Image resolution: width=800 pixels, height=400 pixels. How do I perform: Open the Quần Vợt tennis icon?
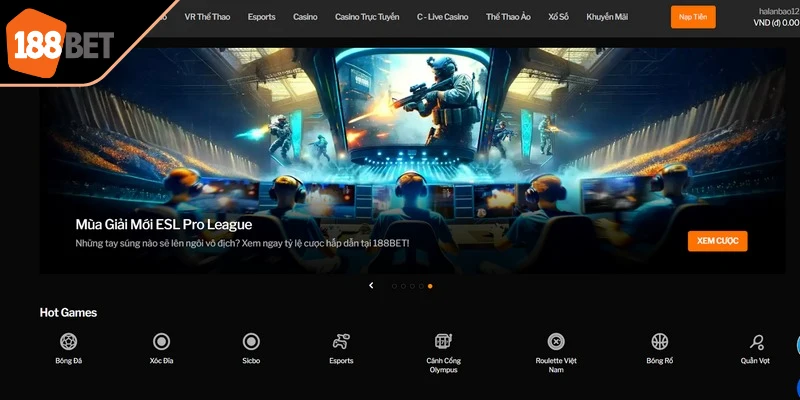[x=756, y=342]
